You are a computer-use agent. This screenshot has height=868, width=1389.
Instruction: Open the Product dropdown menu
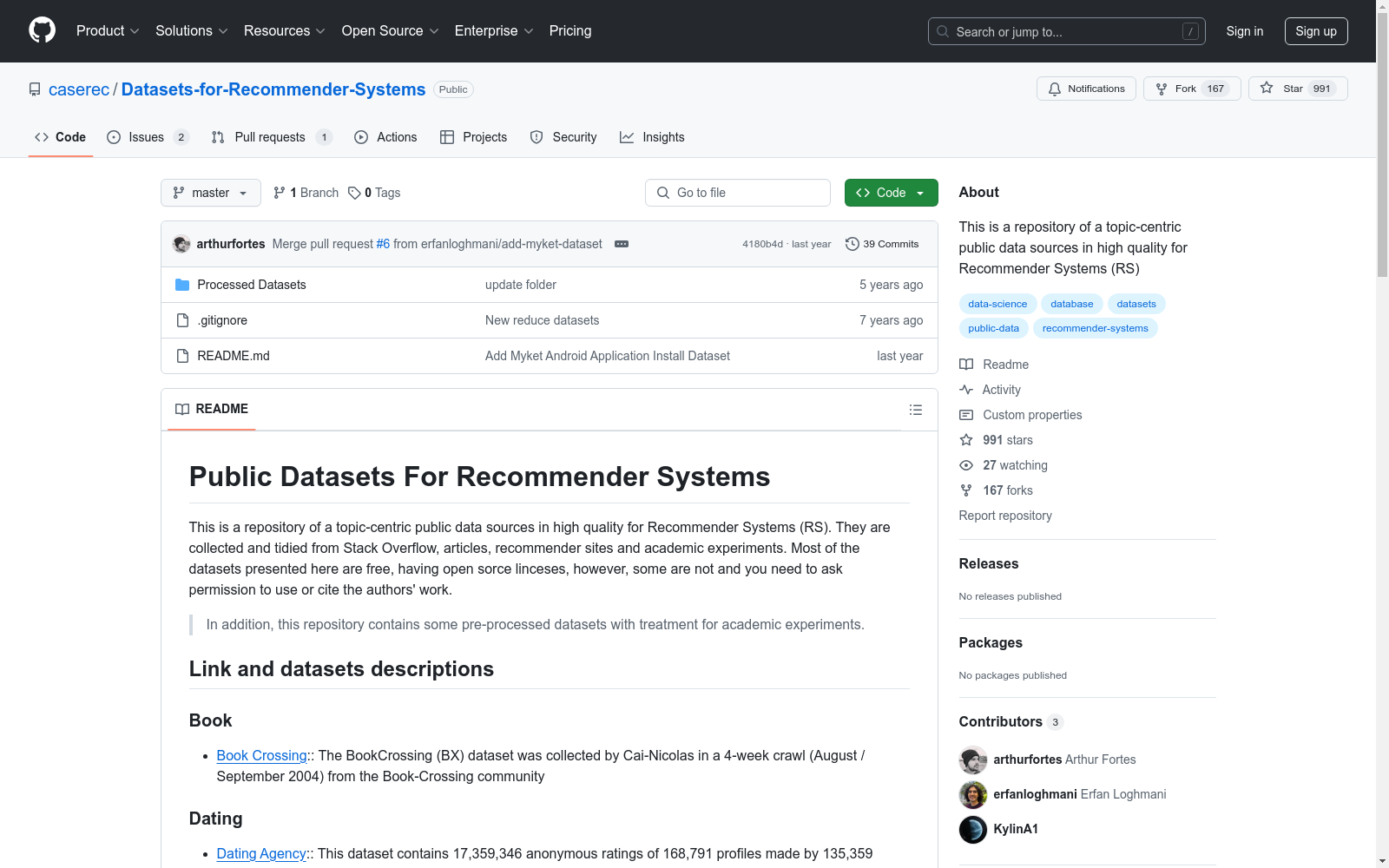[x=108, y=31]
